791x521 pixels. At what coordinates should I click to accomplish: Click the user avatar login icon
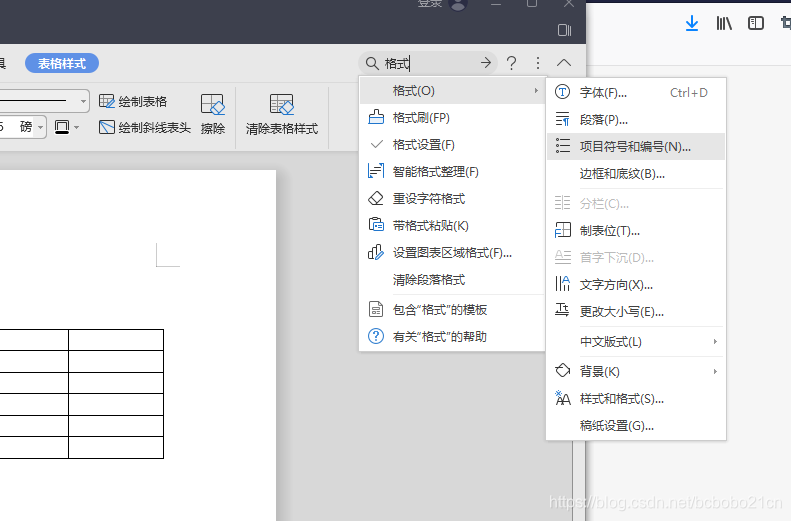458,5
